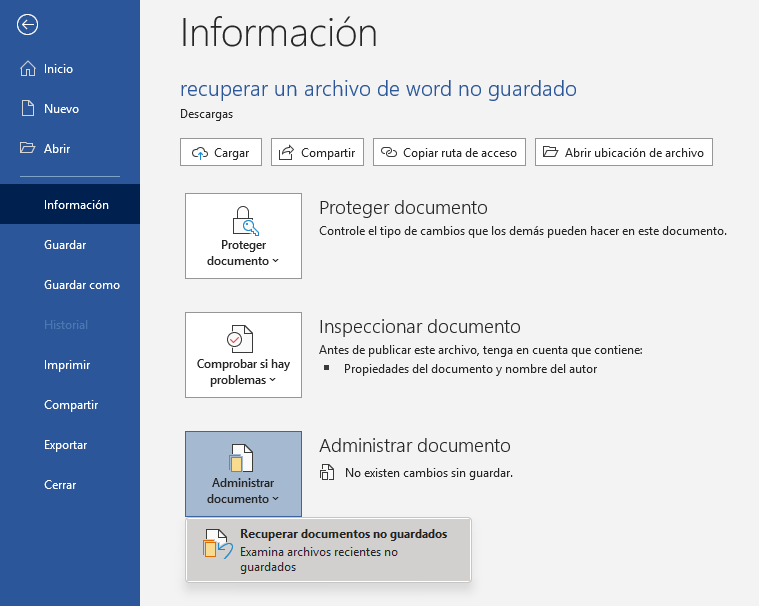Open Compartir in the left sidebar
Viewport: 759px width, 606px height.
(71, 405)
